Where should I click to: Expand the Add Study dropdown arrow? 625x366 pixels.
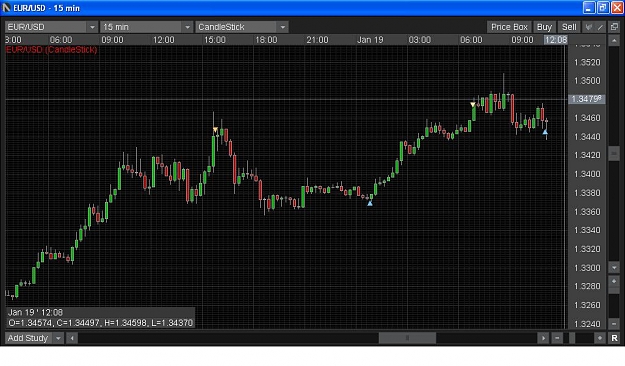(58, 338)
